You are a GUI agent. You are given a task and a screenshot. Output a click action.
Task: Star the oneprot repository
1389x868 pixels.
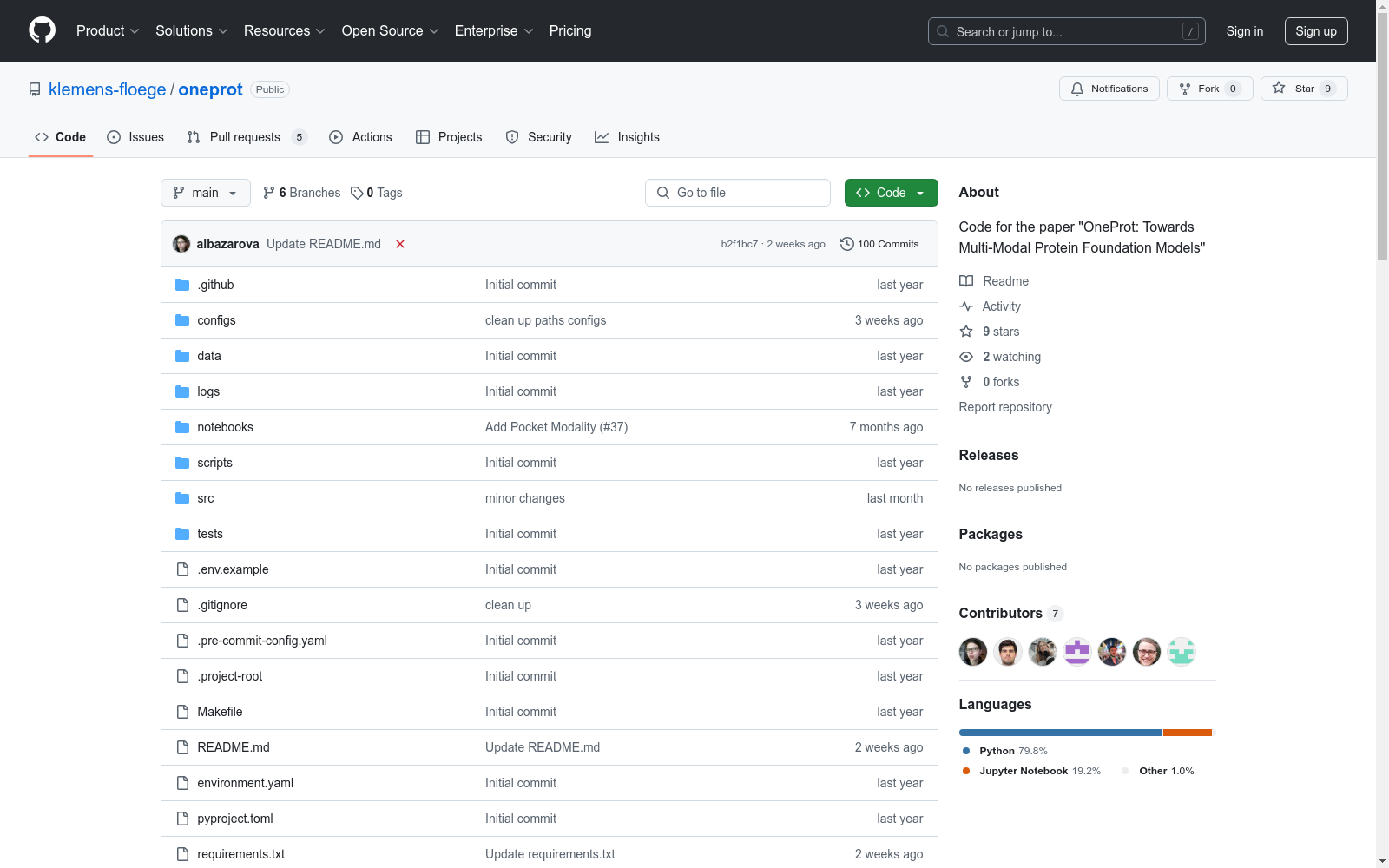(x=1304, y=89)
